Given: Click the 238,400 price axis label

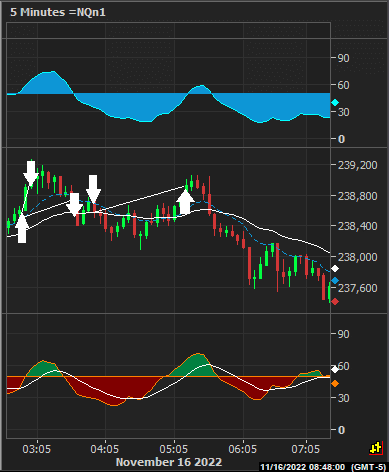Looking at the screenshot, I should (x=358, y=226).
